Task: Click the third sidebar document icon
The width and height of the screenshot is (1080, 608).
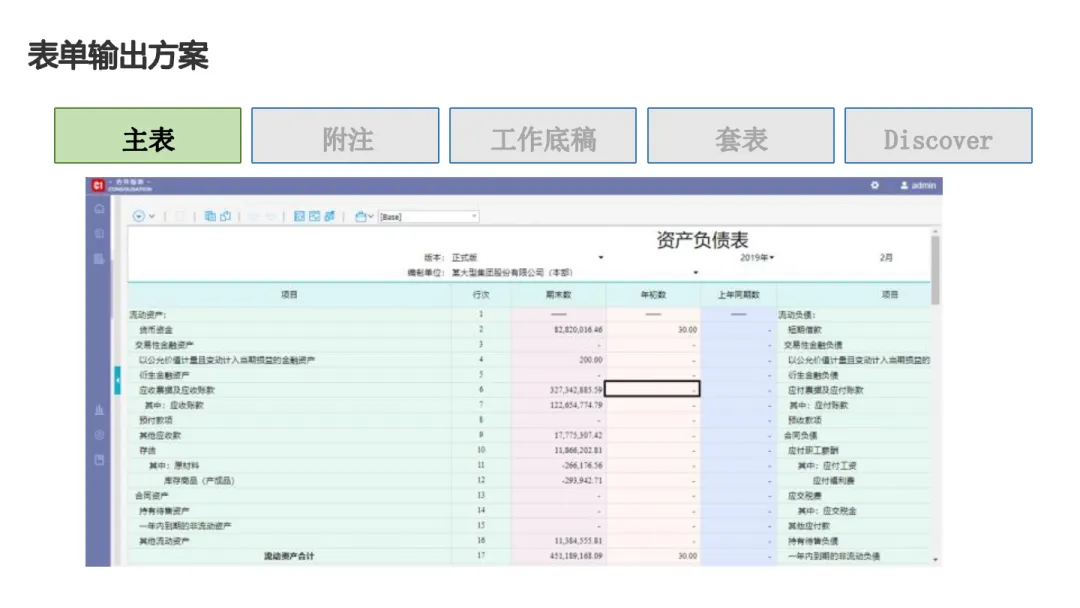Action: click(99, 259)
